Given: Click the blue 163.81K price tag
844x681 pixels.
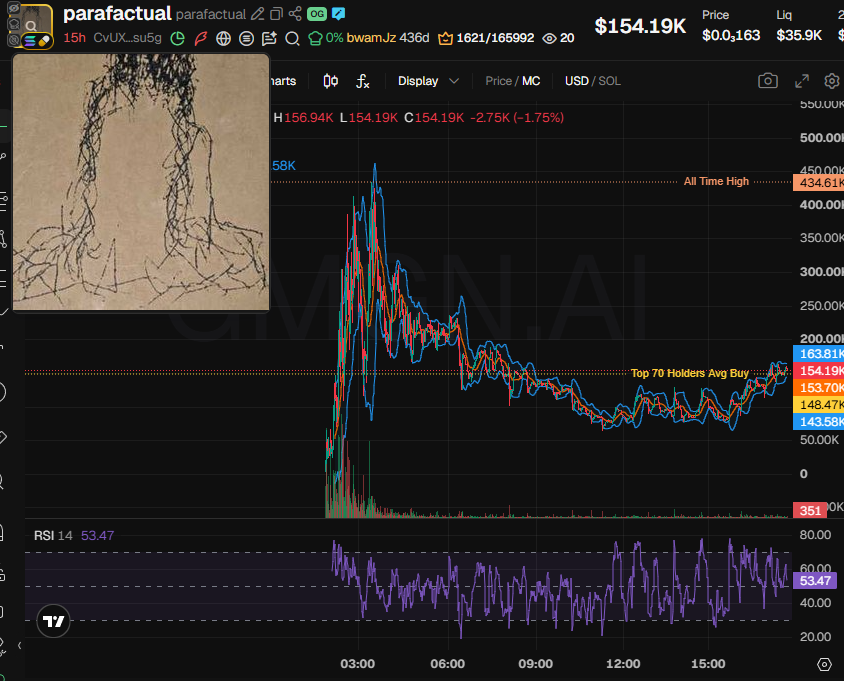Looking at the screenshot, I should click(x=819, y=354).
